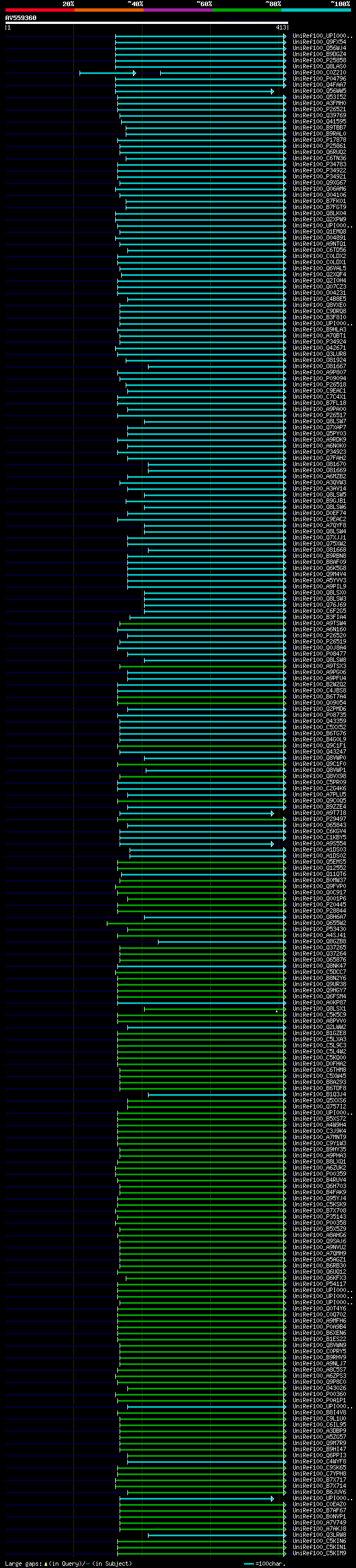Screen dimensions: 356x1568
Task: Click the Large gaps legend text
Action: coord(69,1563)
